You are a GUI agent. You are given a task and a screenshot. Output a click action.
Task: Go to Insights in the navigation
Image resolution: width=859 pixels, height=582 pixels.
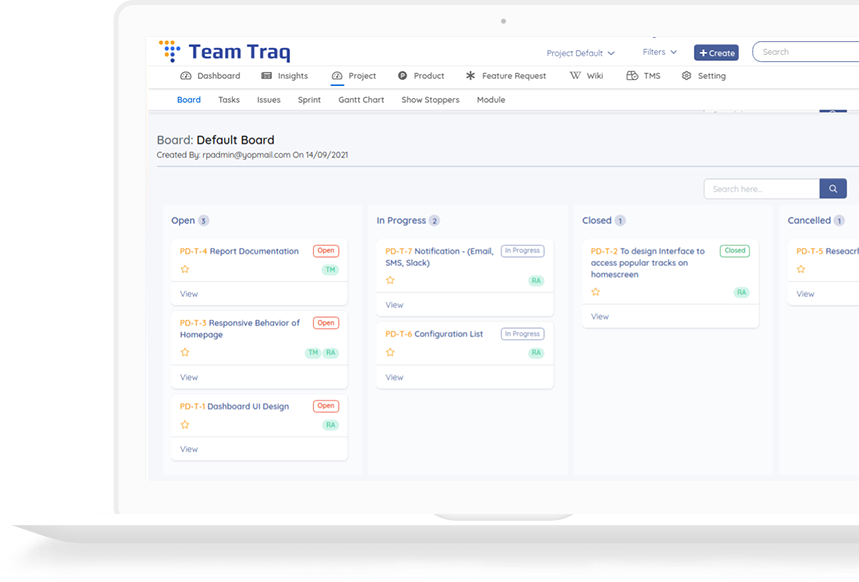(x=285, y=76)
